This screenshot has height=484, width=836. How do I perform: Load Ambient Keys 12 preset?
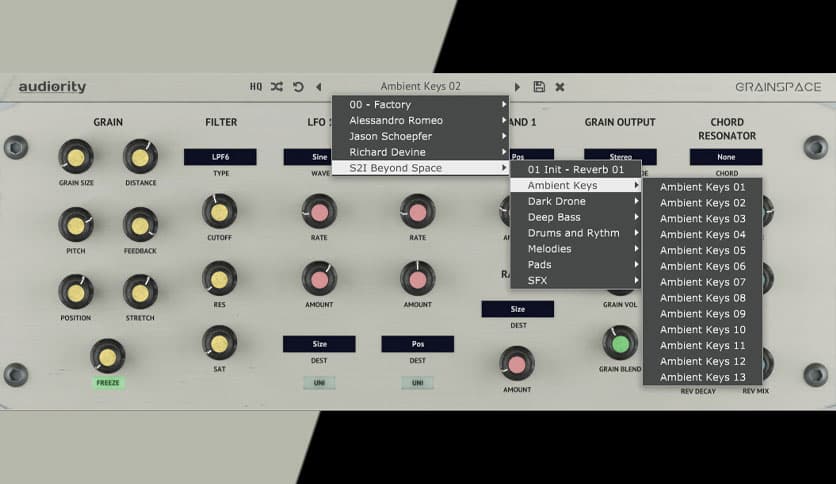coord(703,361)
